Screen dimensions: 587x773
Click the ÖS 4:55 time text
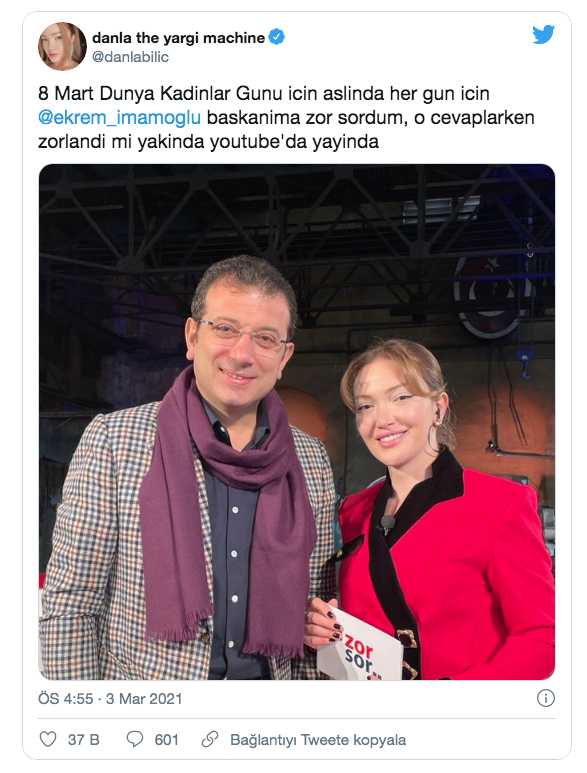tap(66, 699)
